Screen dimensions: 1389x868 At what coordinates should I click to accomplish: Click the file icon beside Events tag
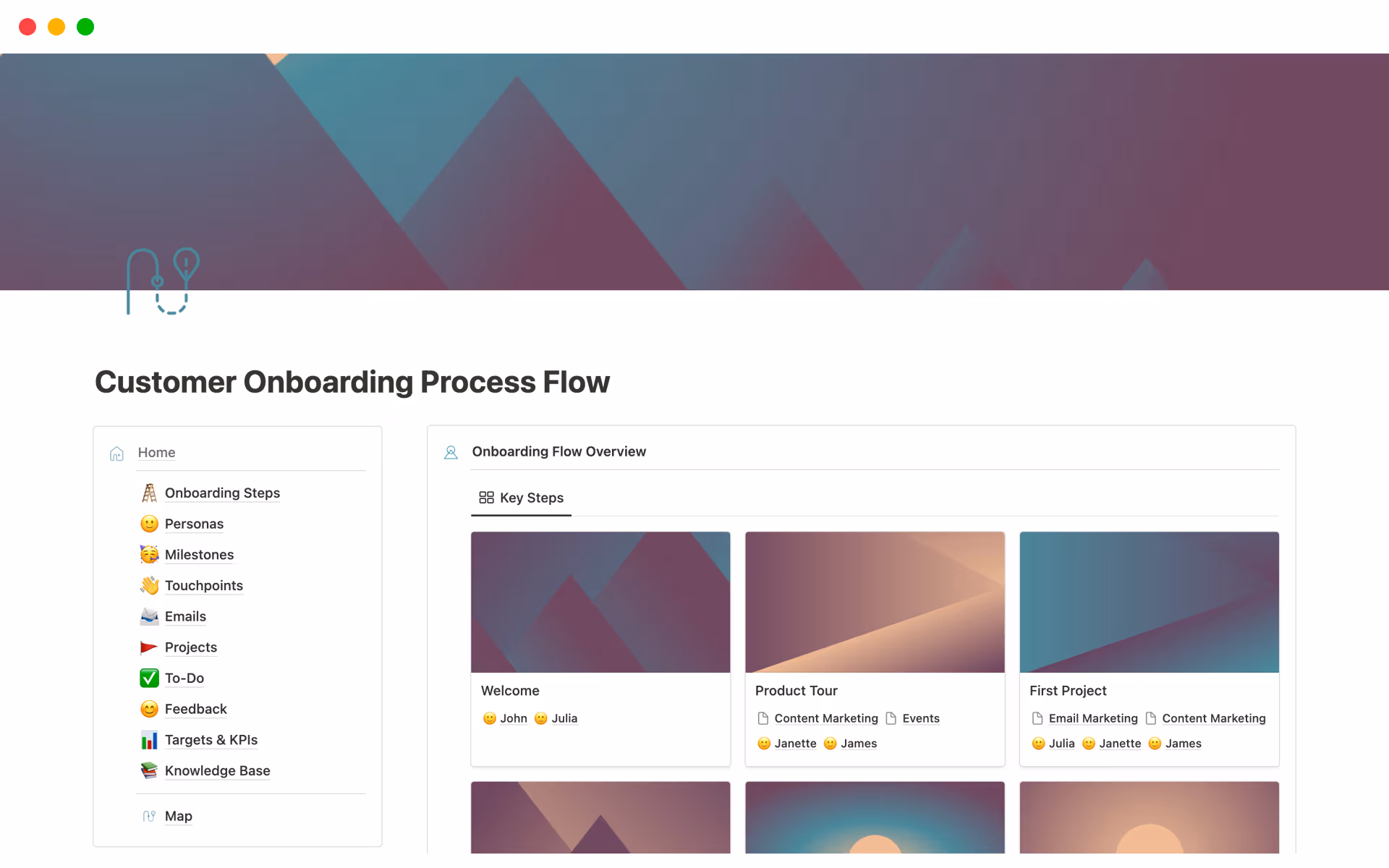[891, 718]
